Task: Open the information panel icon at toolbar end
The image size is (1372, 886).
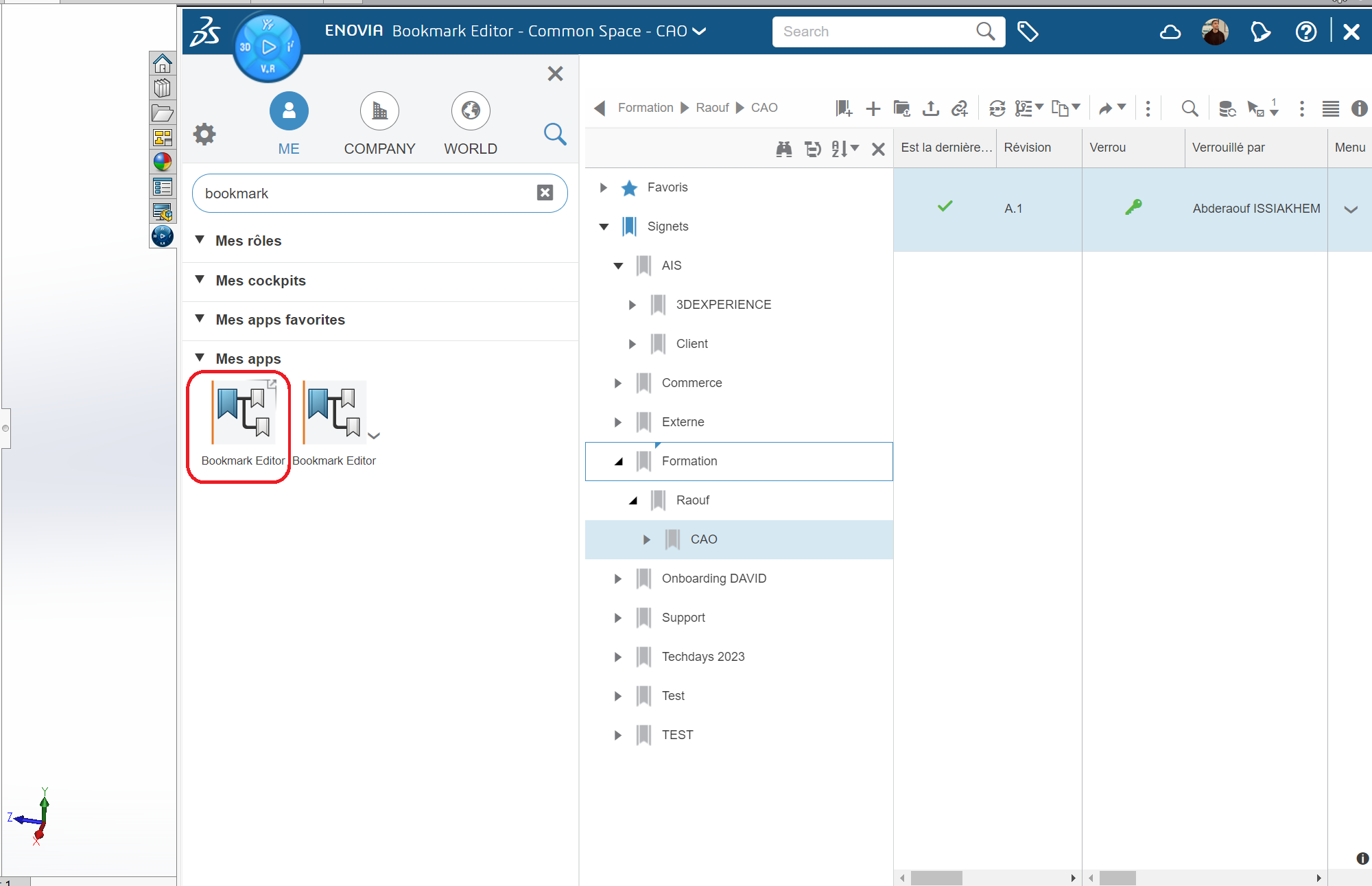Action: [1359, 108]
